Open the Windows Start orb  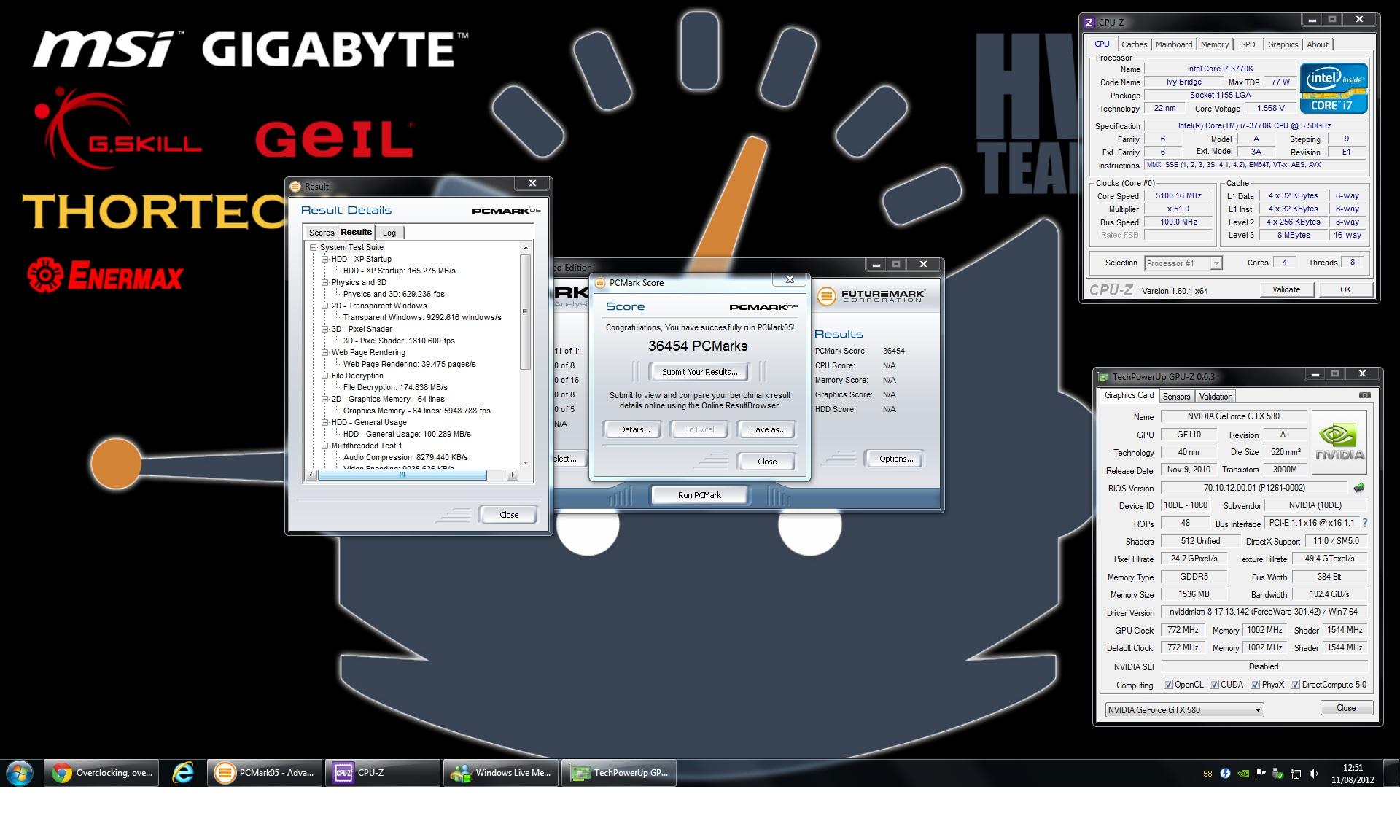point(20,773)
